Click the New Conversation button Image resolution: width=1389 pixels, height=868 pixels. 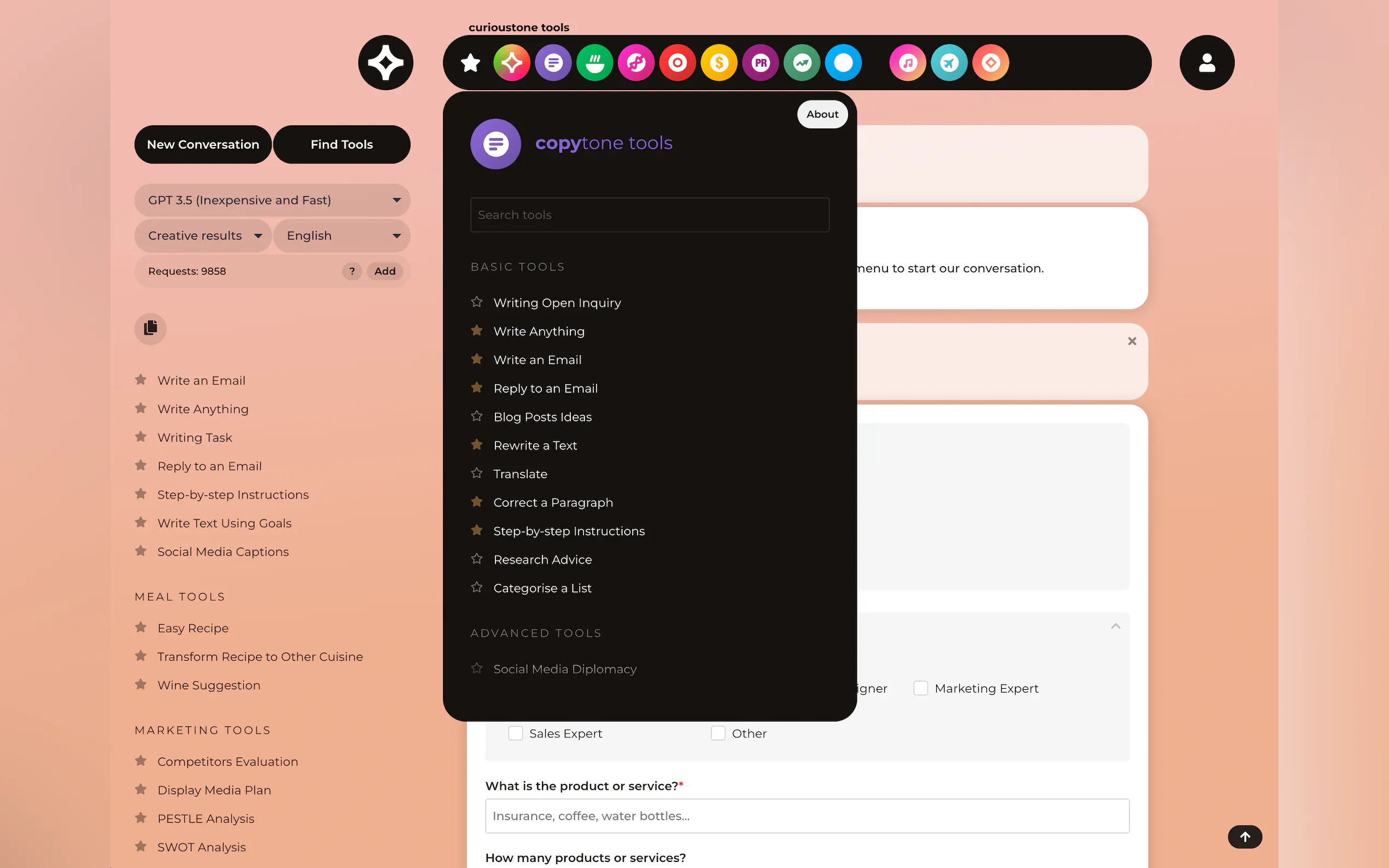coord(203,145)
